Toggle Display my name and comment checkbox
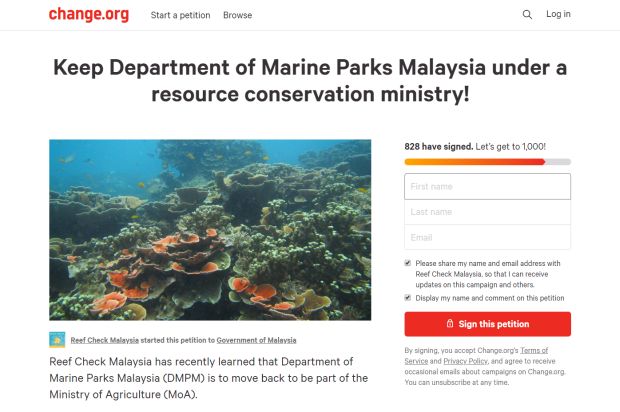 pyautogui.click(x=408, y=297)
